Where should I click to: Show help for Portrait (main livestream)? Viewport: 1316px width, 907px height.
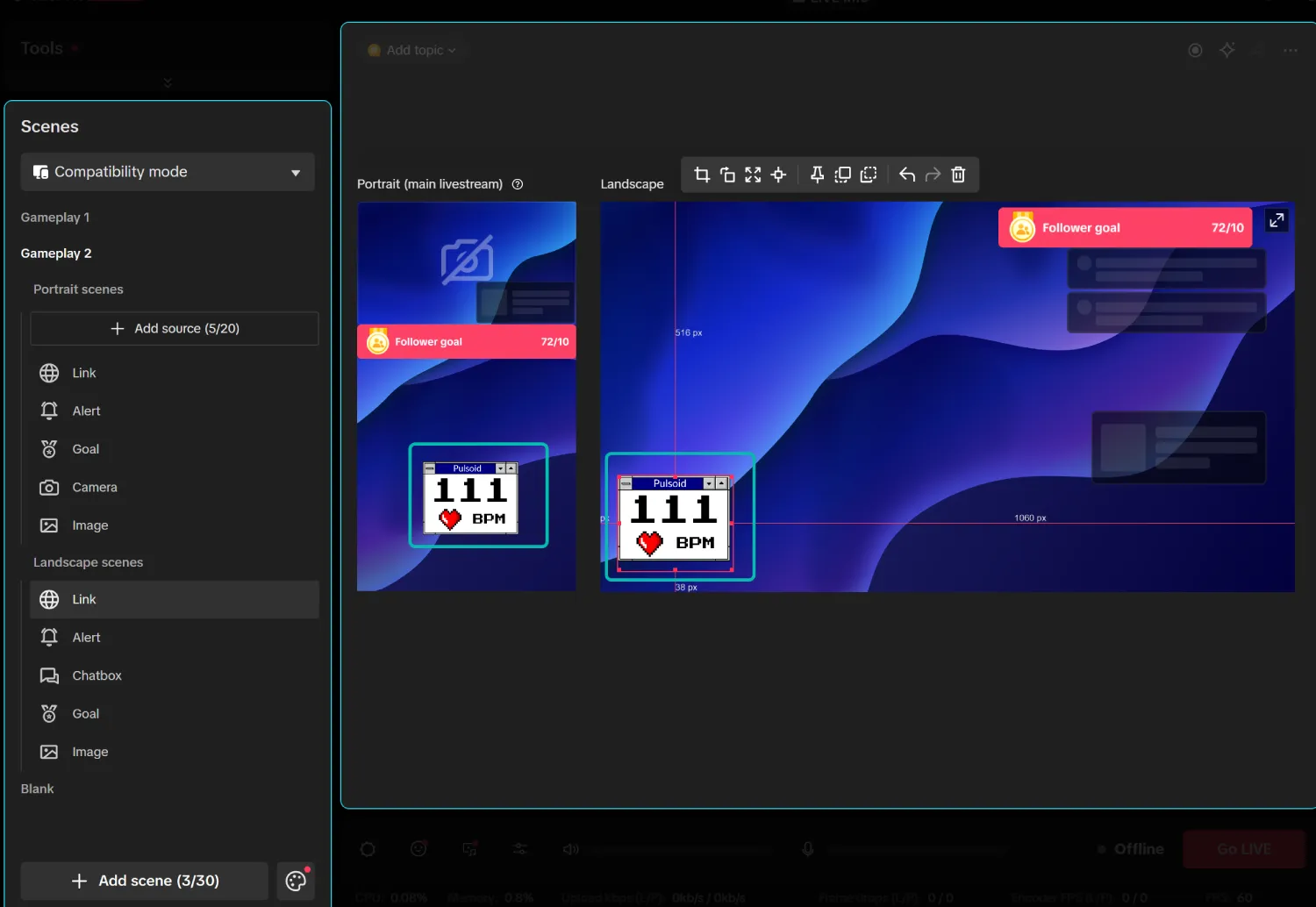pyautogui.click(x=518, y=184)
